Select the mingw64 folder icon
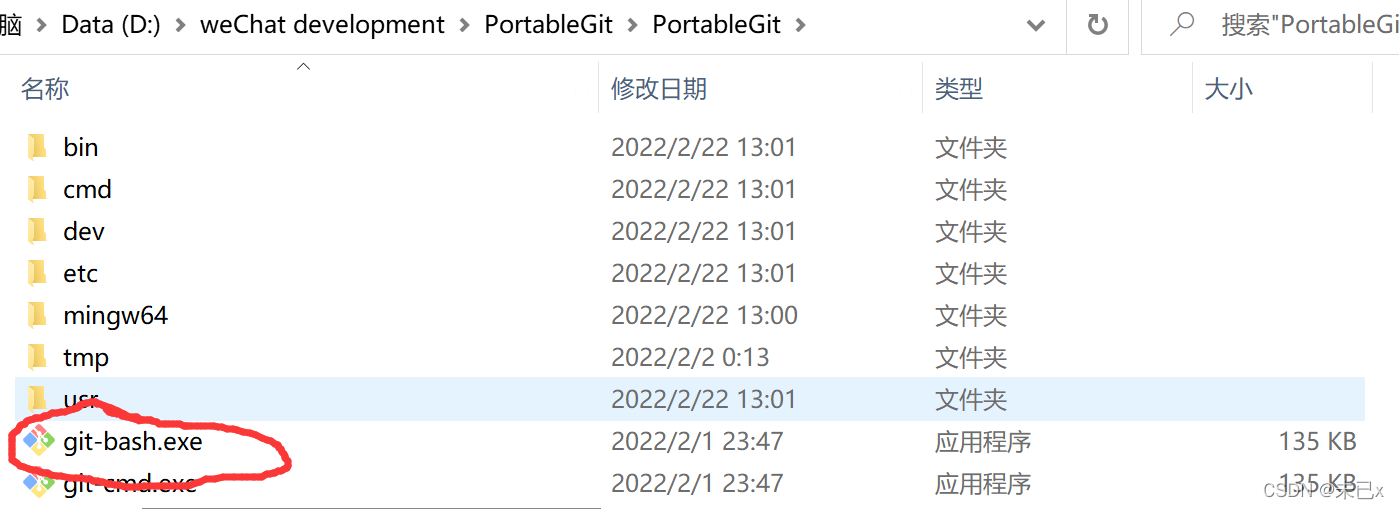This screenshot has width=1399, height=509. [x=37, y=315]
